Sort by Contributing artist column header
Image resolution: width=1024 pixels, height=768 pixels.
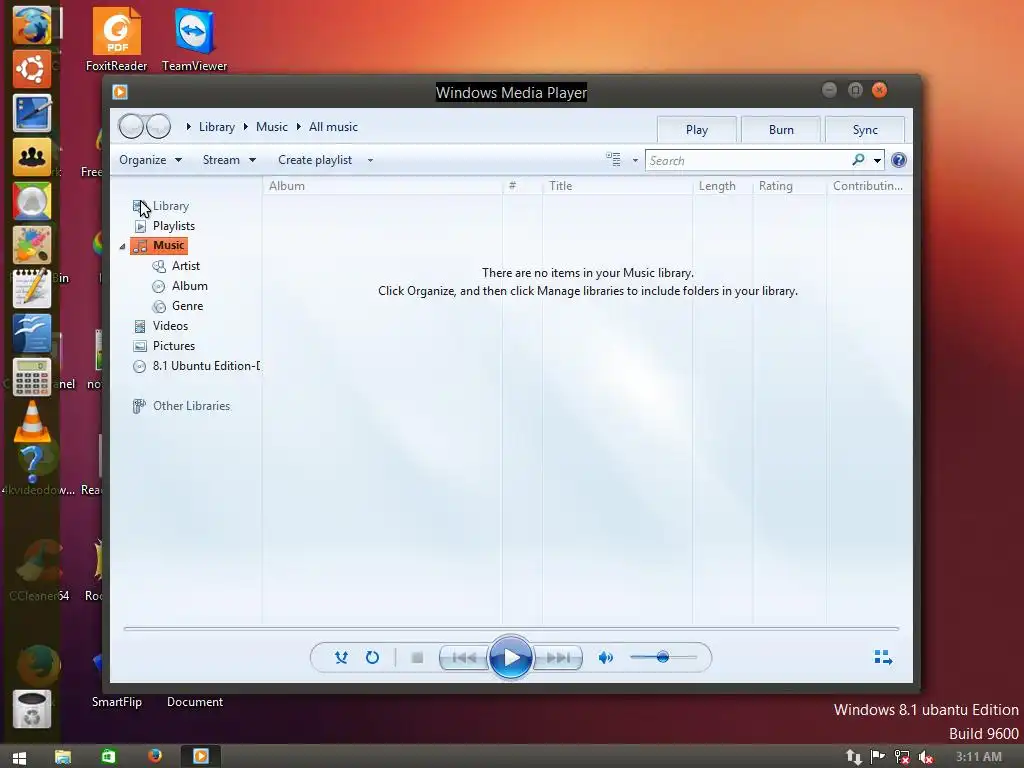[869, 185]
